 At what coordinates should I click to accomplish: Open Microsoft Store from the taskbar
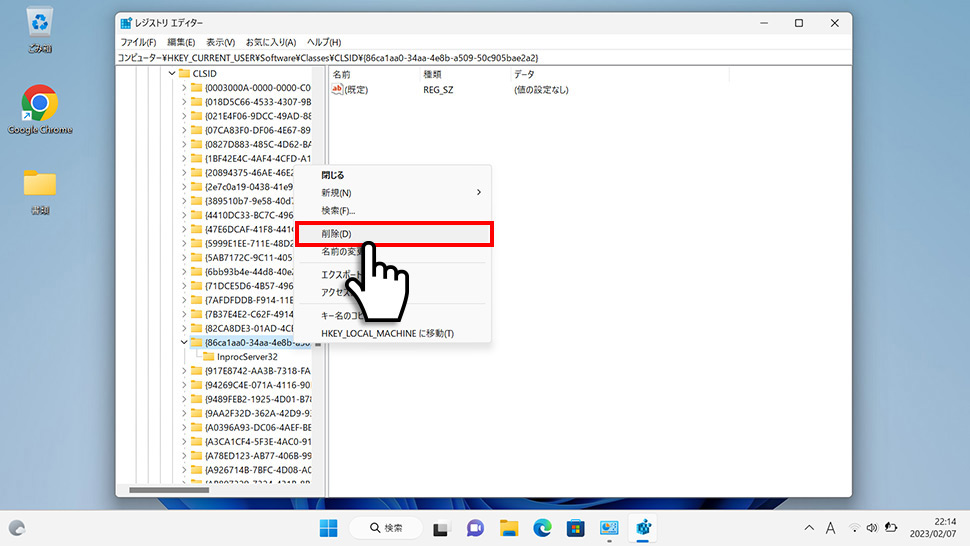click(x=575, y=528)
